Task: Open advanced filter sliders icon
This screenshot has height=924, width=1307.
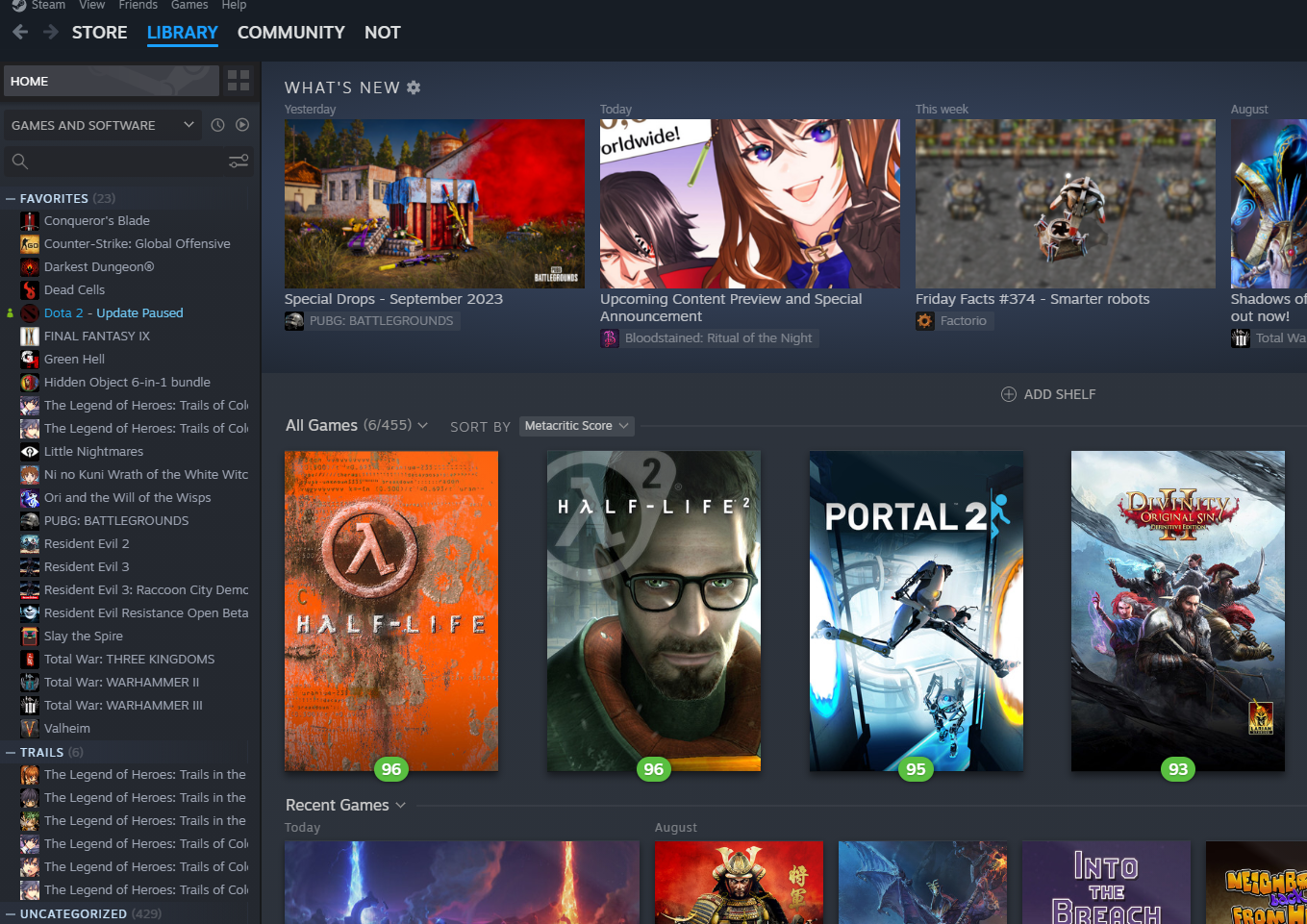Action: click(x=239, y=162)
